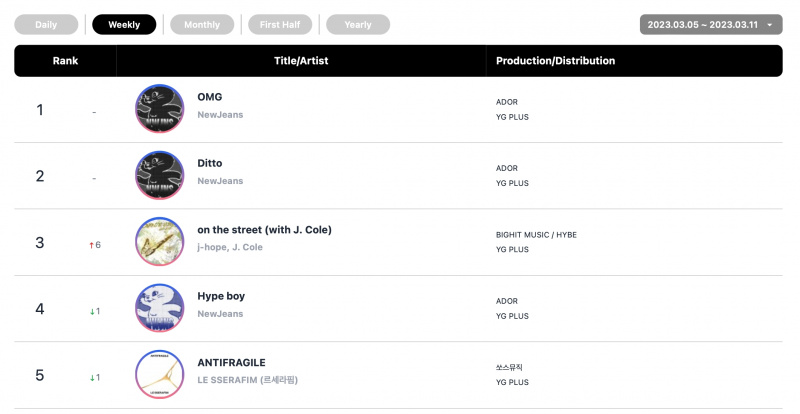Image resolution: width=800 pixels, height=414 pixels.
Task: Click the red up arrow next to 6
Action: coord(91,245)
